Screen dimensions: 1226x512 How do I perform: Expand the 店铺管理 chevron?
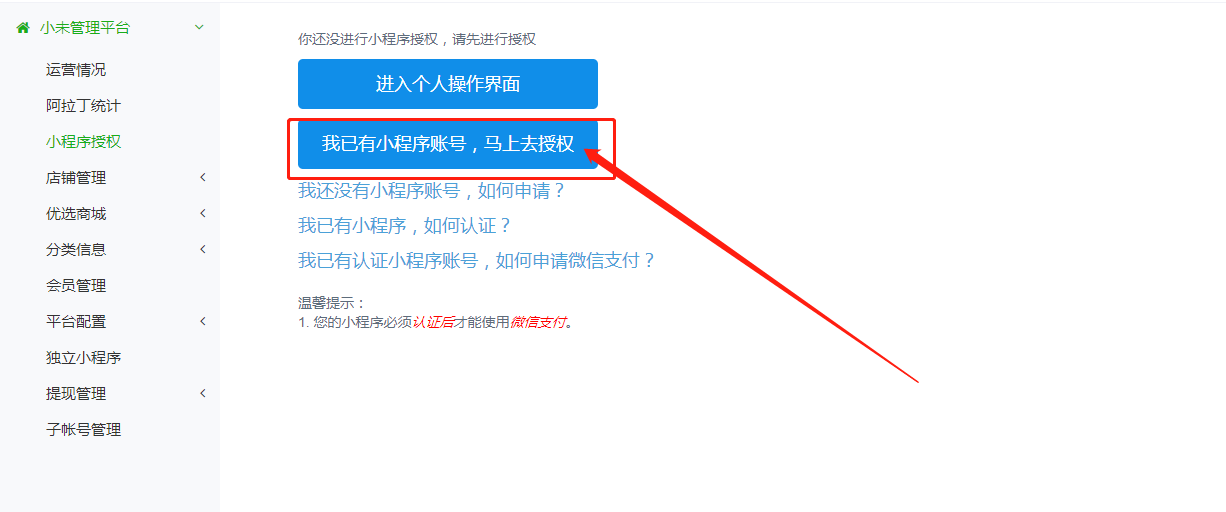pos(202,178)
